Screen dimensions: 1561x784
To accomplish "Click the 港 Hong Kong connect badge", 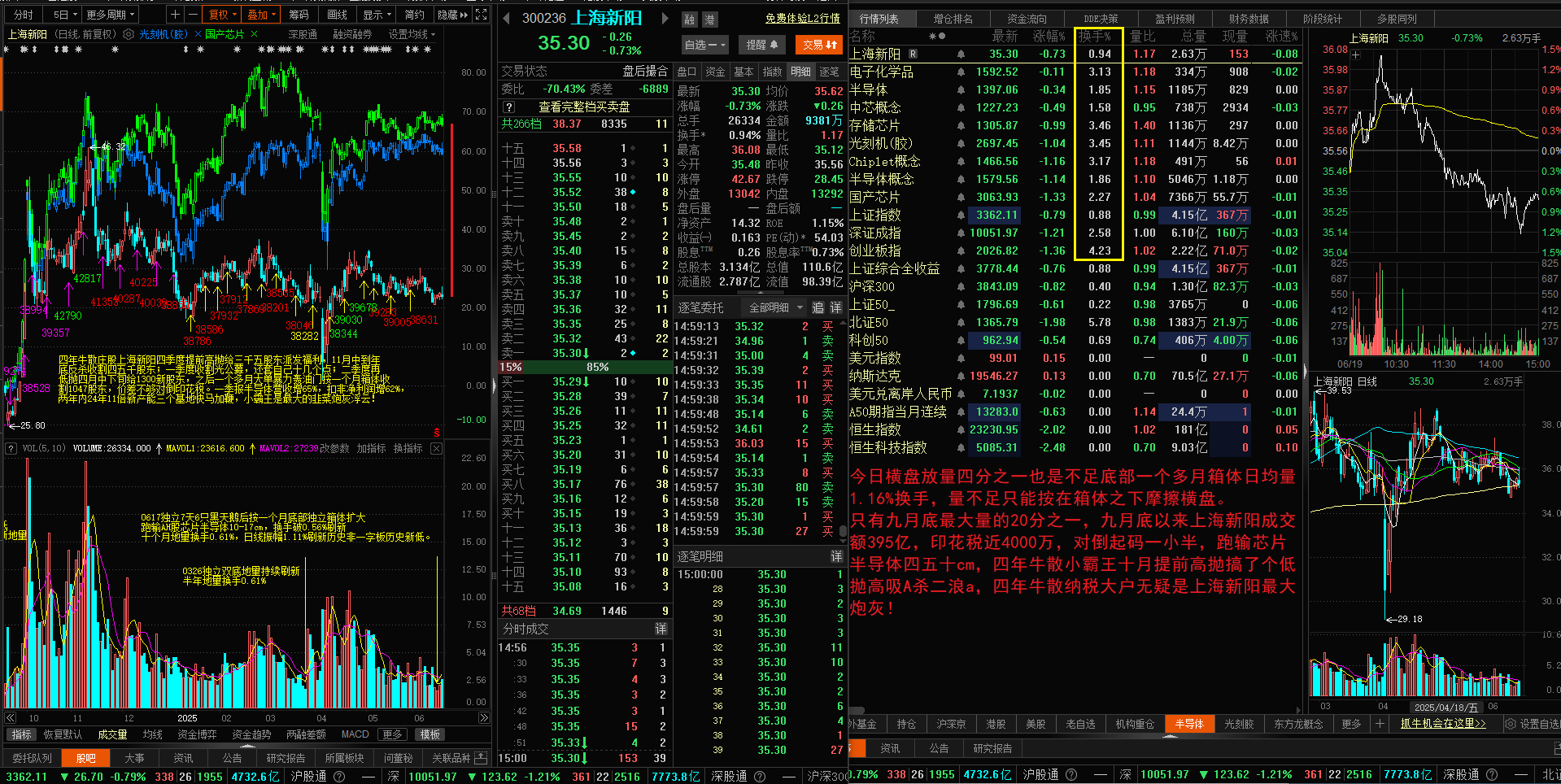I will point(709,20).
